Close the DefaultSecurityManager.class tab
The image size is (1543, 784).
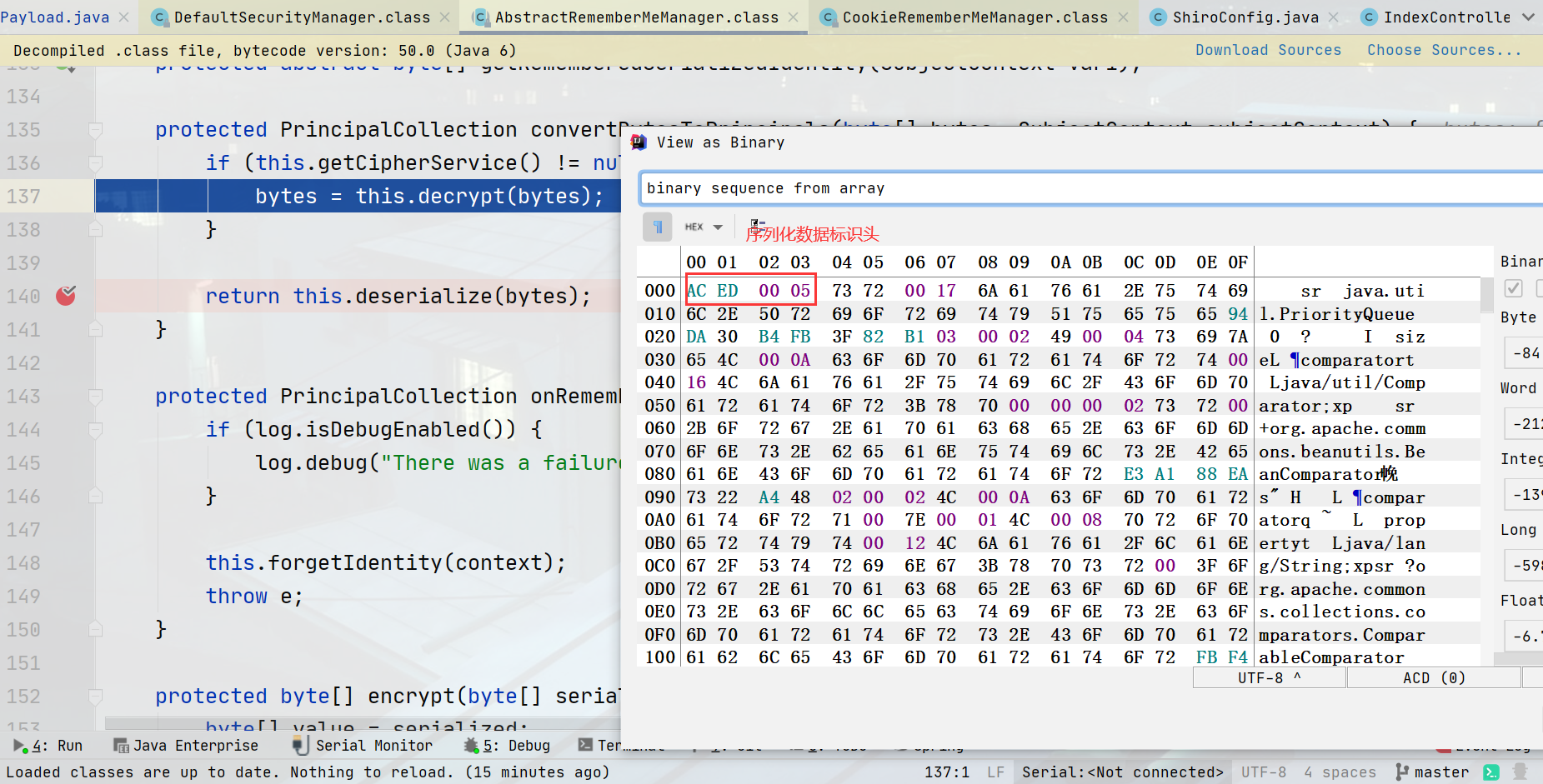[x=445, y=17]
